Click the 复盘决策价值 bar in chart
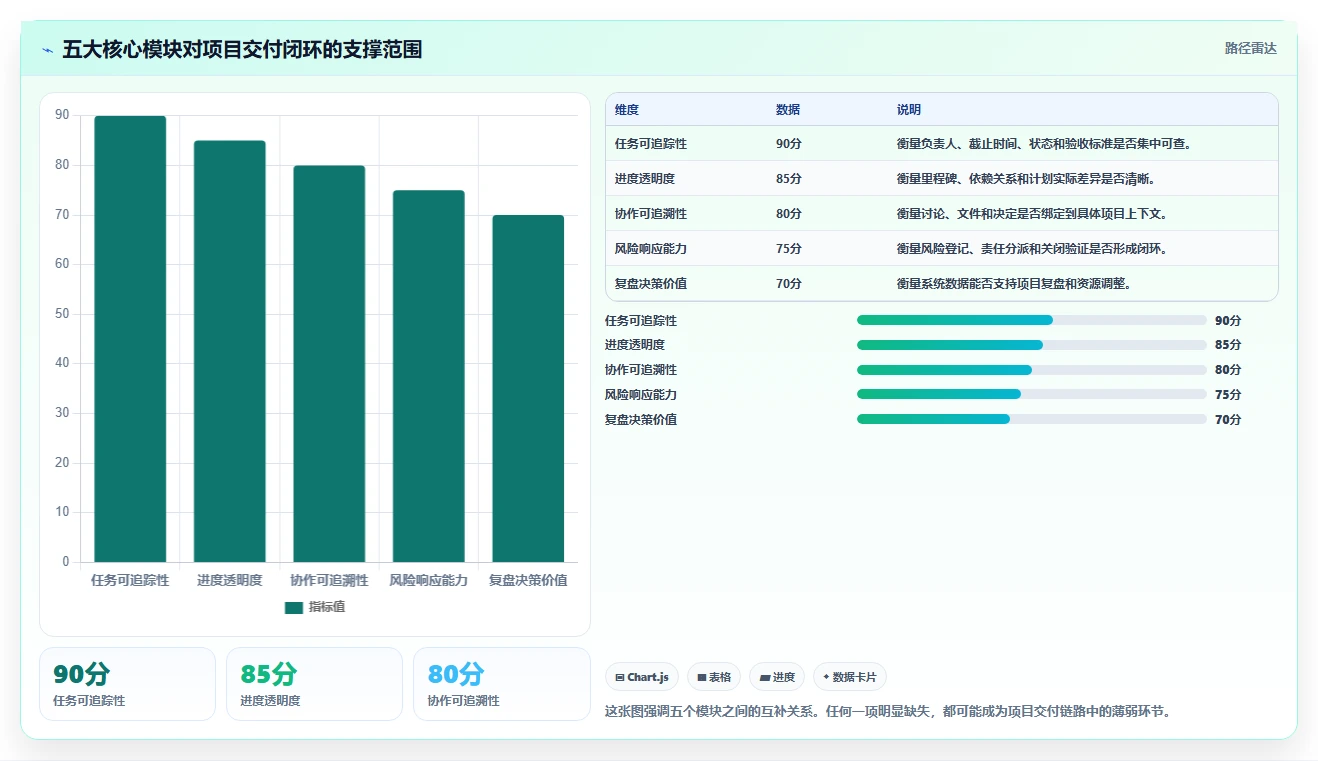Screen dimensions: 1318x761 (528, 388)
